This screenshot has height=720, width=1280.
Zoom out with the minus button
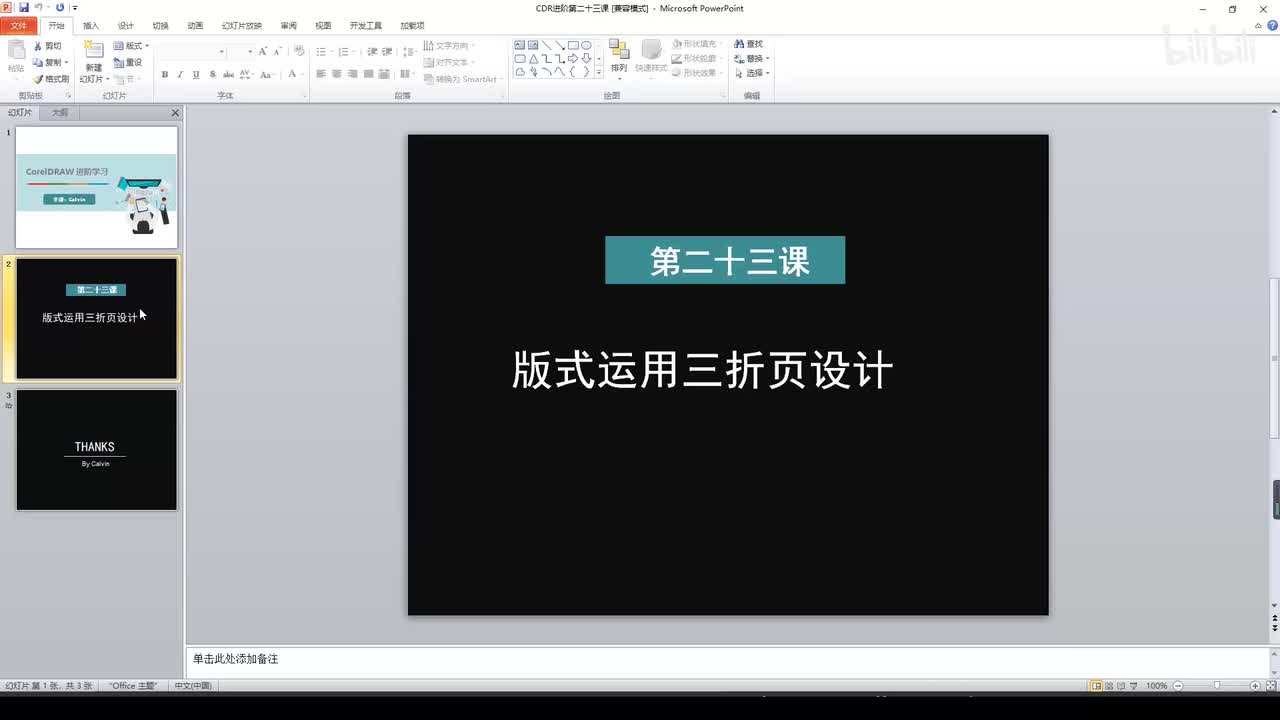[1178, 686]
